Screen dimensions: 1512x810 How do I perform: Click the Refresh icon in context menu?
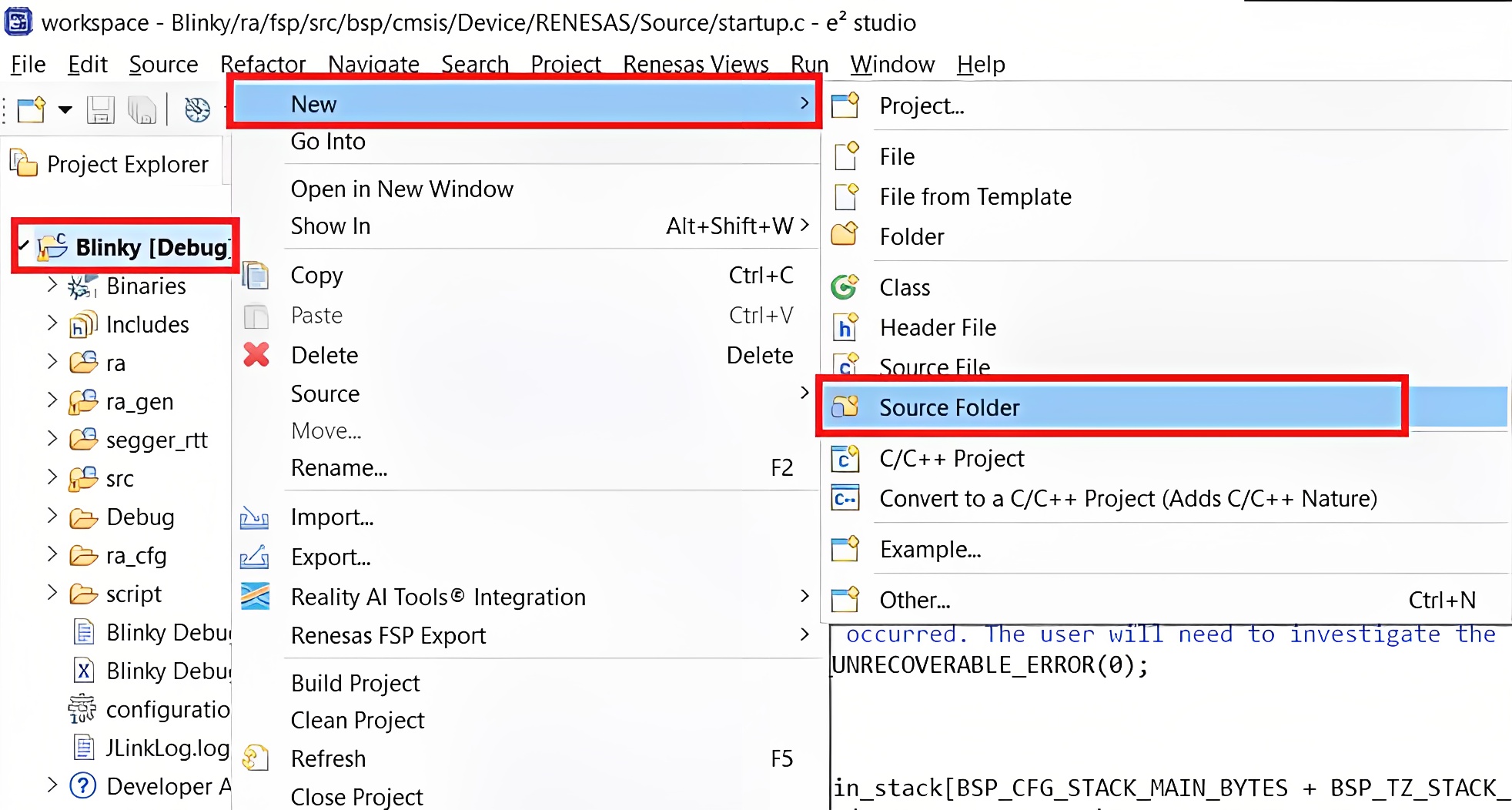tap(255, 758)
